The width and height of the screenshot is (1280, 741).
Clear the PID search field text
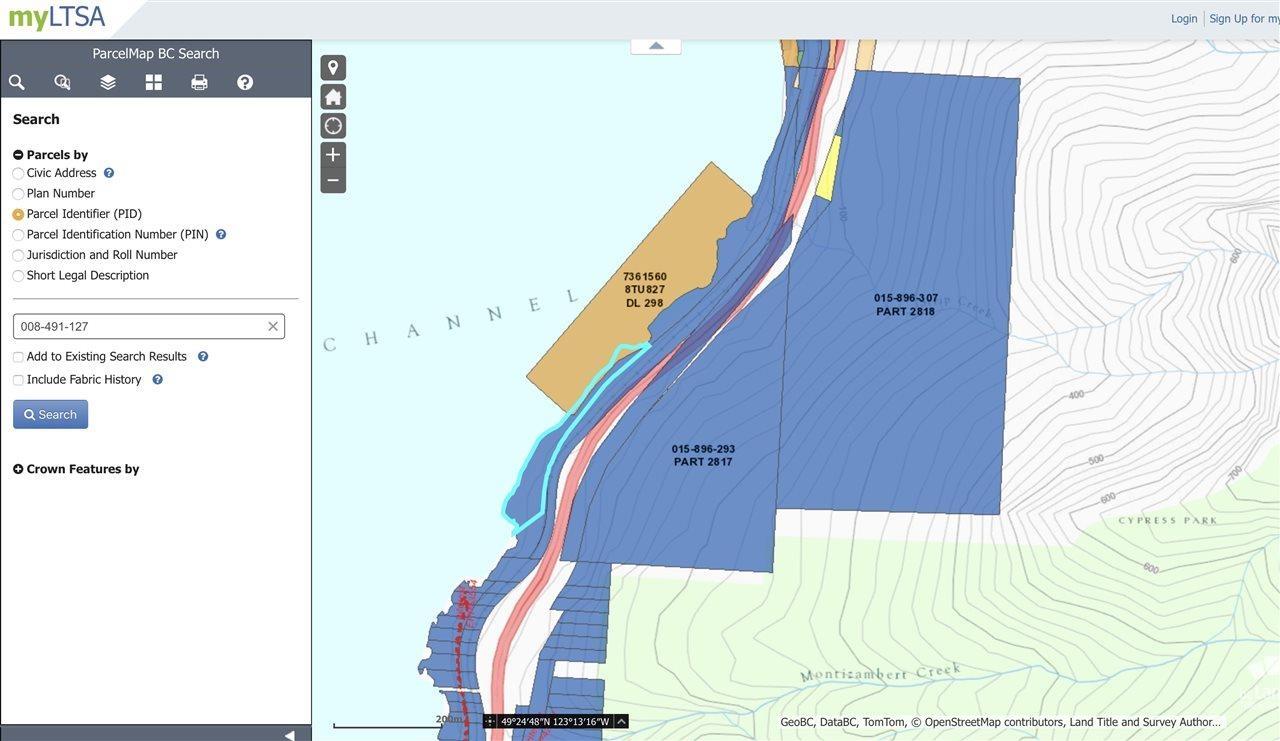coord(273,327)
